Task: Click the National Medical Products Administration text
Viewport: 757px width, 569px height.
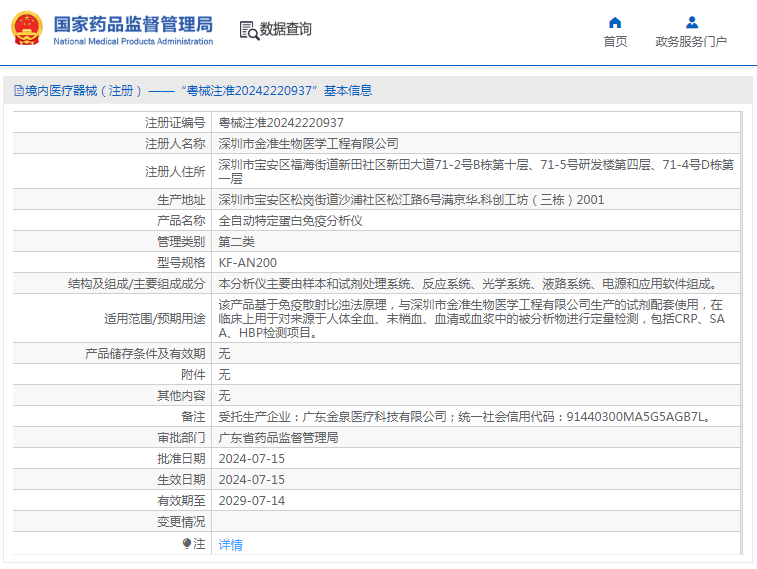Action: [133, 42]
